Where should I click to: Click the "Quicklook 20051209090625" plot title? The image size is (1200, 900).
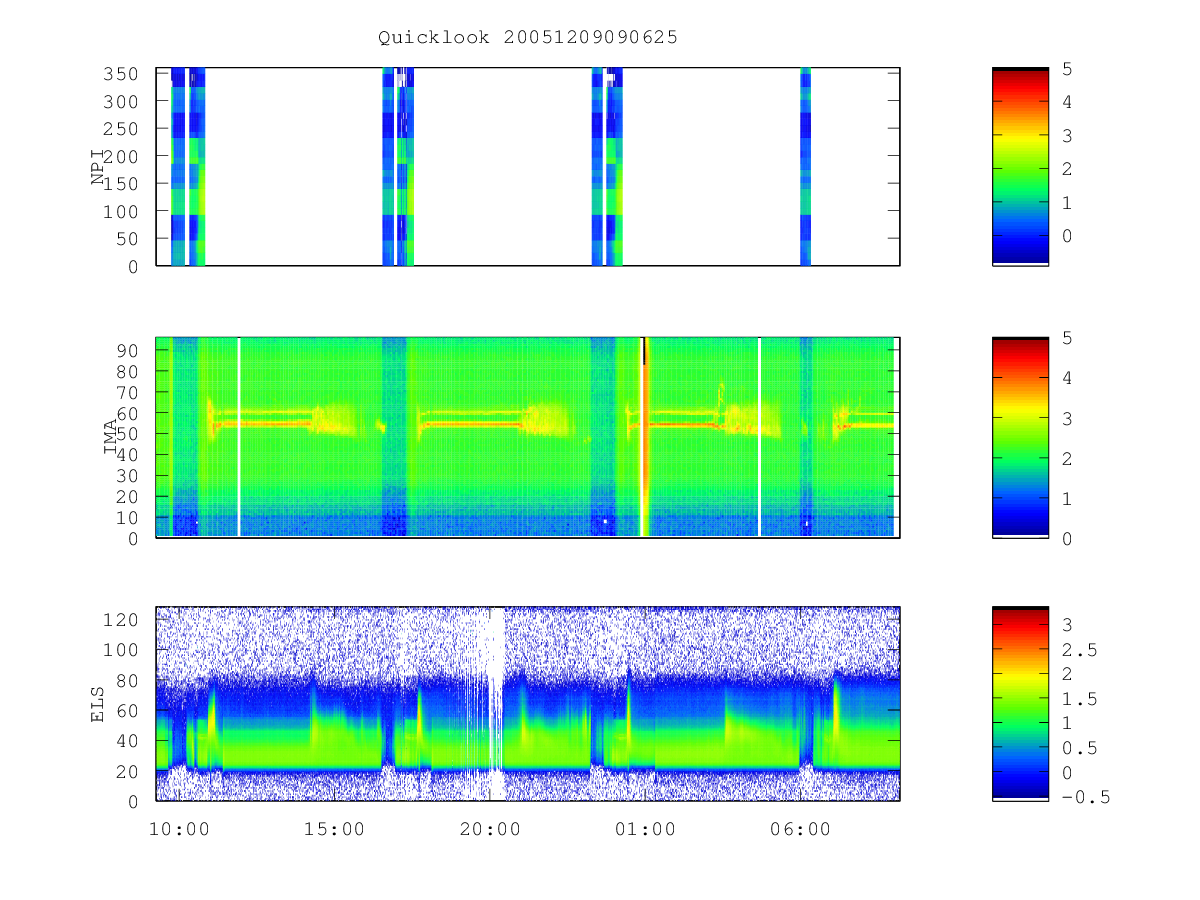[528, 37]
